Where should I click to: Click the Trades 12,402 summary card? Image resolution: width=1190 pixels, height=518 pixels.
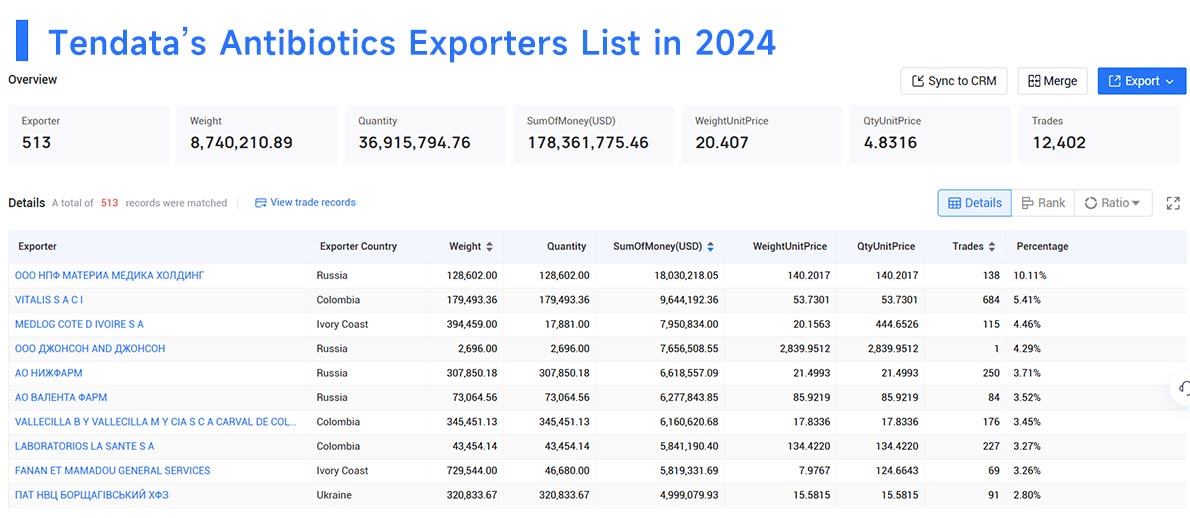[x=1099, y=134]
